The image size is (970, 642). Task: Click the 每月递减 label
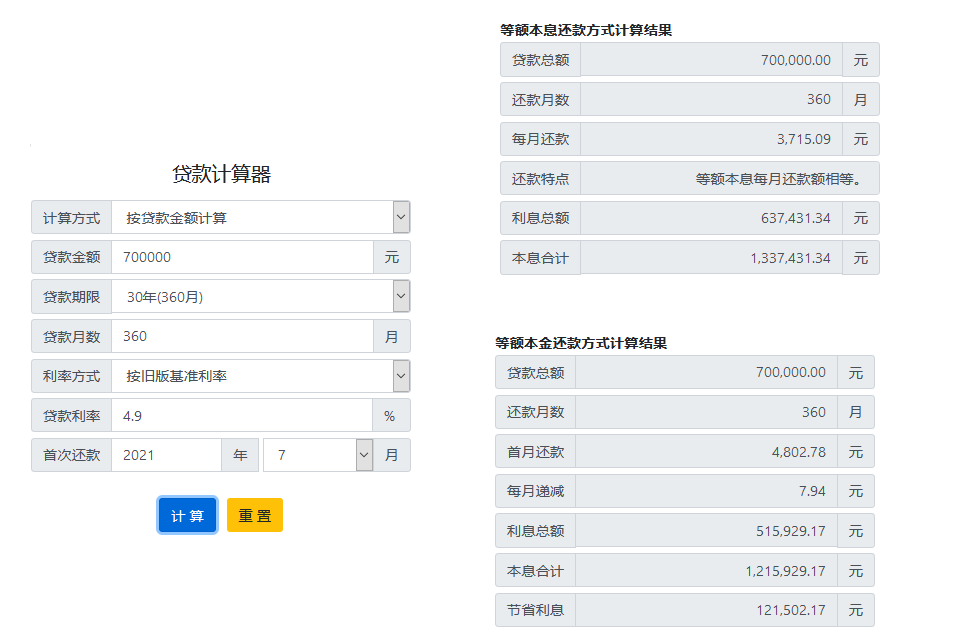click(536, 491)
